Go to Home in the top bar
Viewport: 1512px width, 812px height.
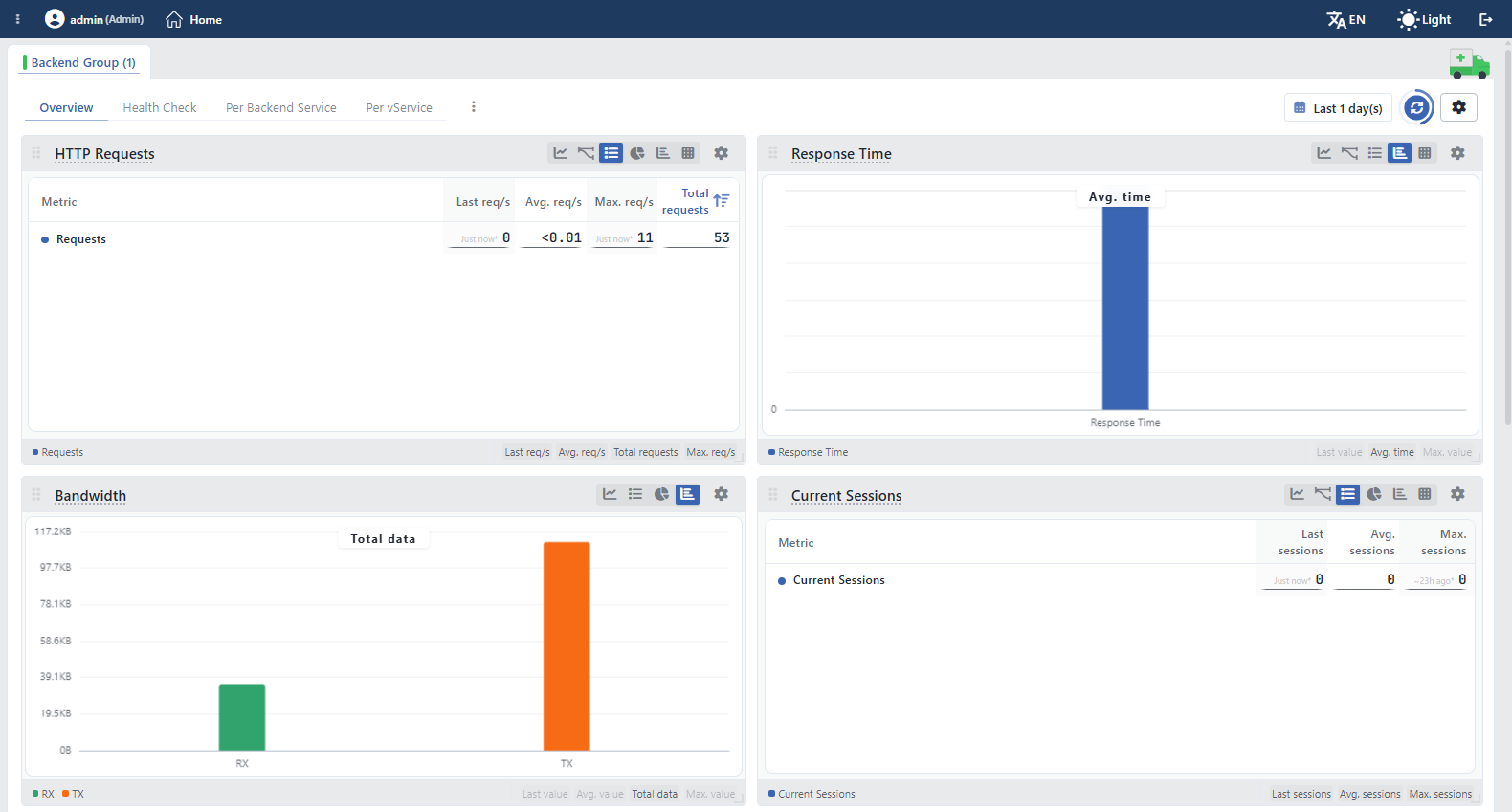pyautogui.click(x=194, y=19)
